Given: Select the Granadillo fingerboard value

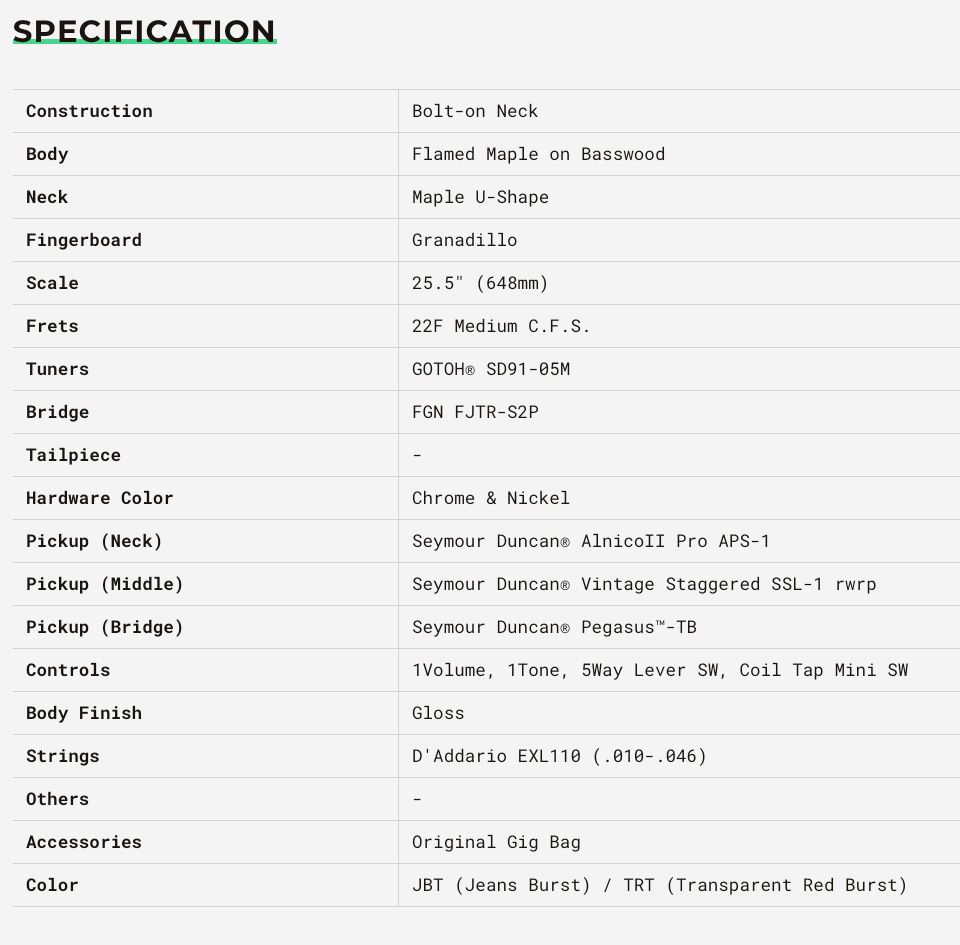Looking at the screenshot, I should click(464, 240).
